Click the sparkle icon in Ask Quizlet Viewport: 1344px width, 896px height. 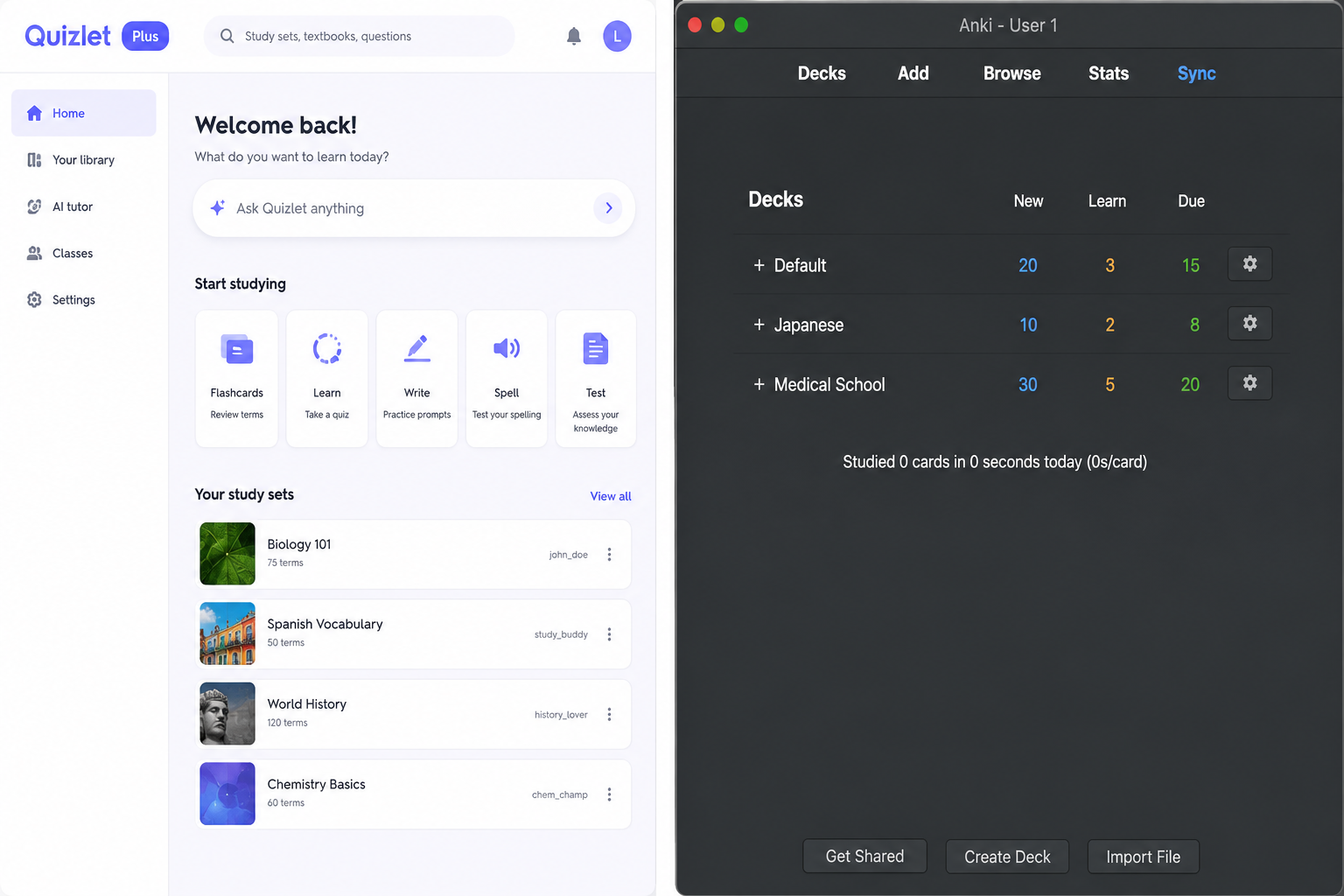(x=218, y=207)
